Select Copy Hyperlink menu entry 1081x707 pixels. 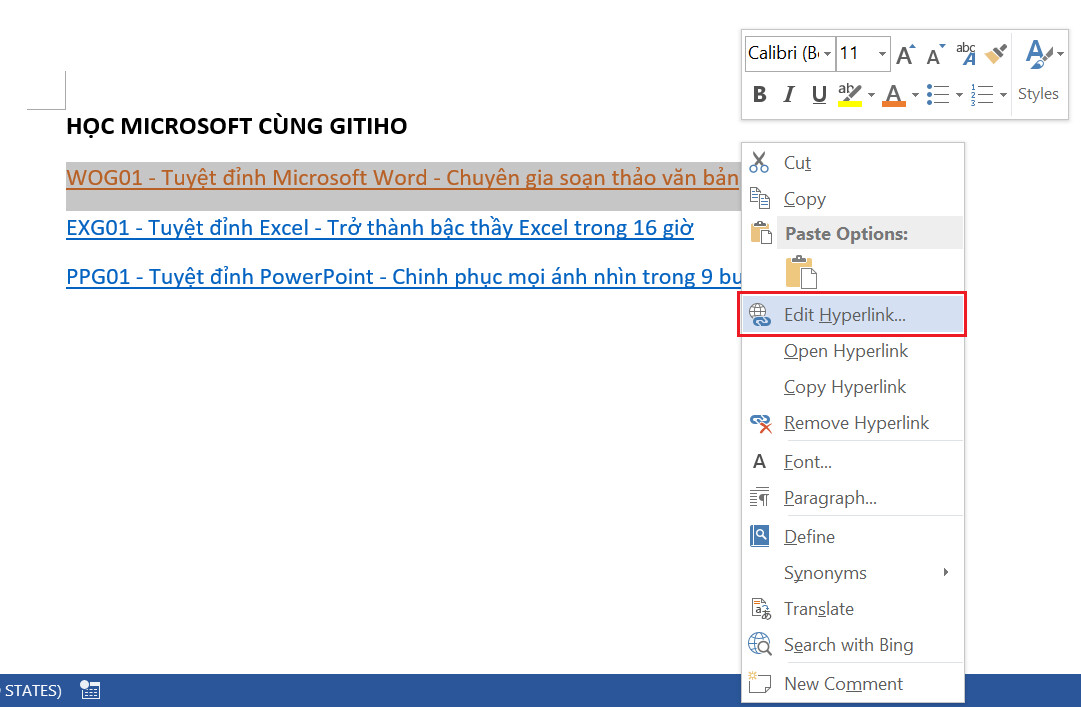853,387
